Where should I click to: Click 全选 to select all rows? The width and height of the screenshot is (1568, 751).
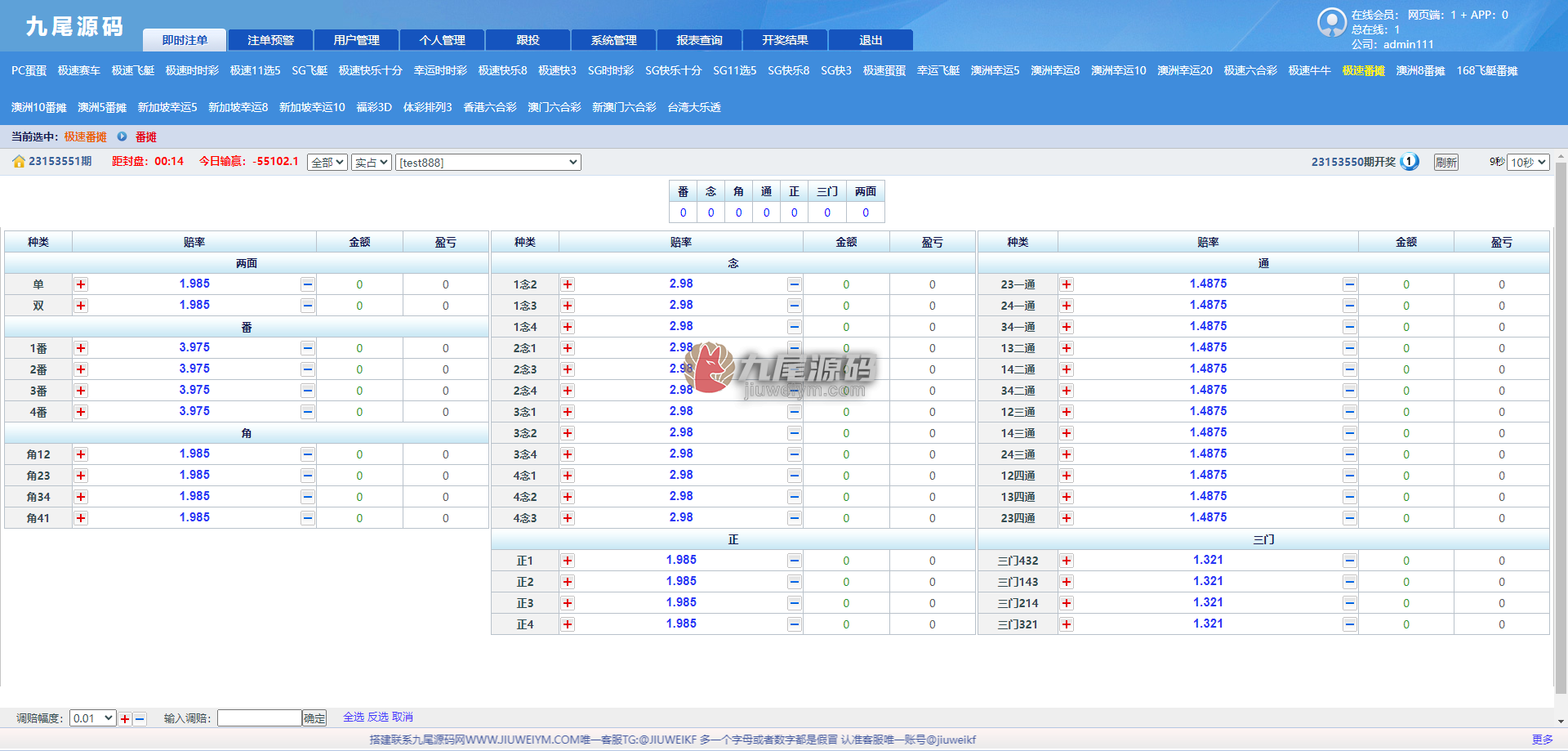pyautogui.click(x=354, y=717)
